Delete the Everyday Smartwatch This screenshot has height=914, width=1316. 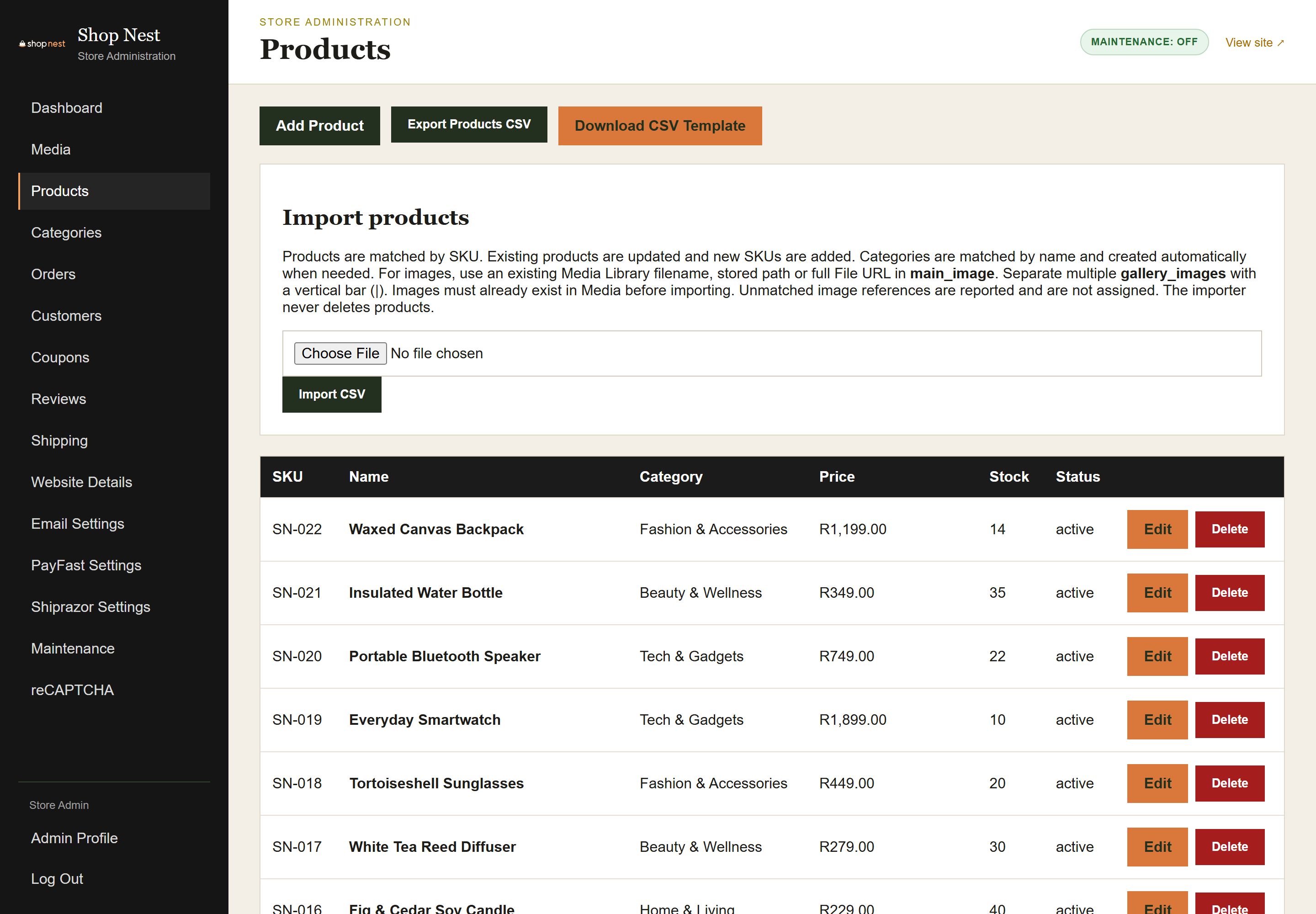point(1230,720)
